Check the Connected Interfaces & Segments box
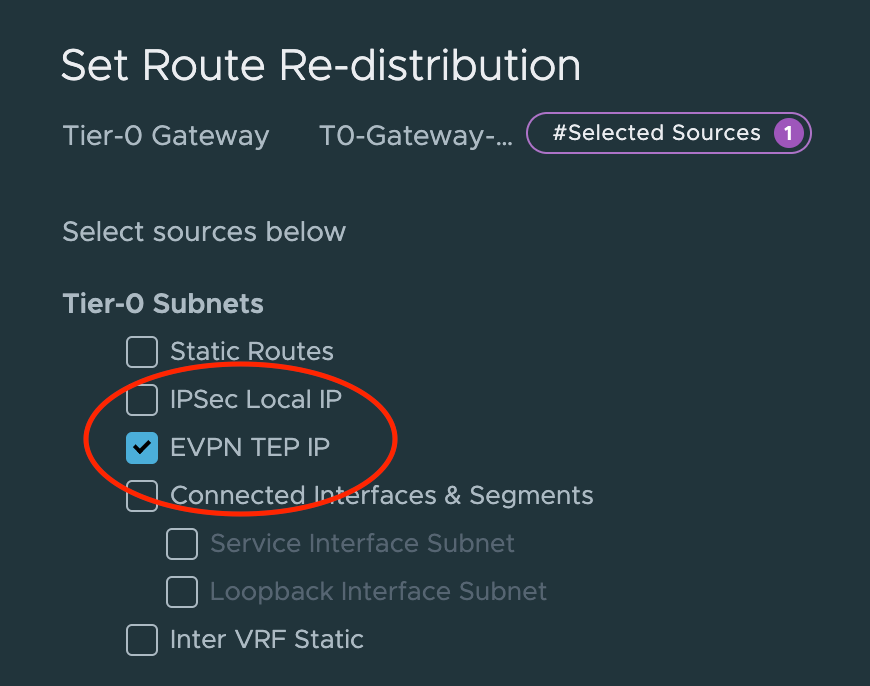The width and height of the screenshot is (870, 686). (142, 496)
